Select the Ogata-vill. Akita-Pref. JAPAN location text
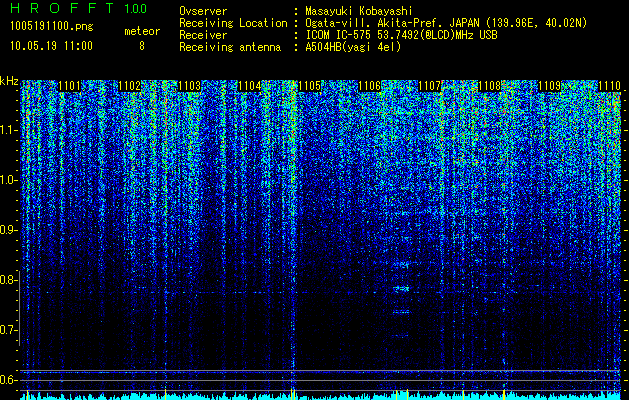This screenshot has height=400, width=629. click(x=446, y=23)
